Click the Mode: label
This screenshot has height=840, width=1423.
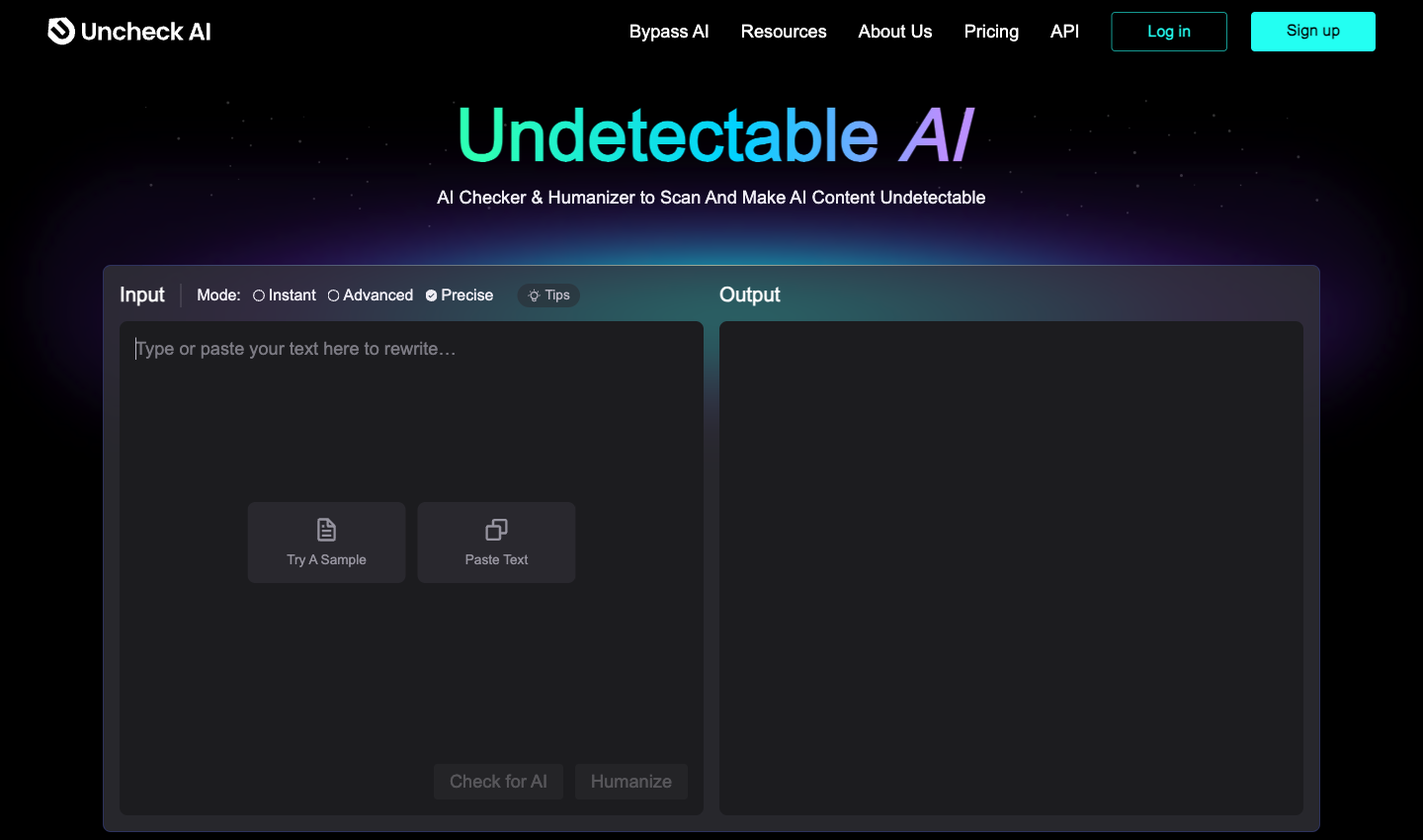218,295
